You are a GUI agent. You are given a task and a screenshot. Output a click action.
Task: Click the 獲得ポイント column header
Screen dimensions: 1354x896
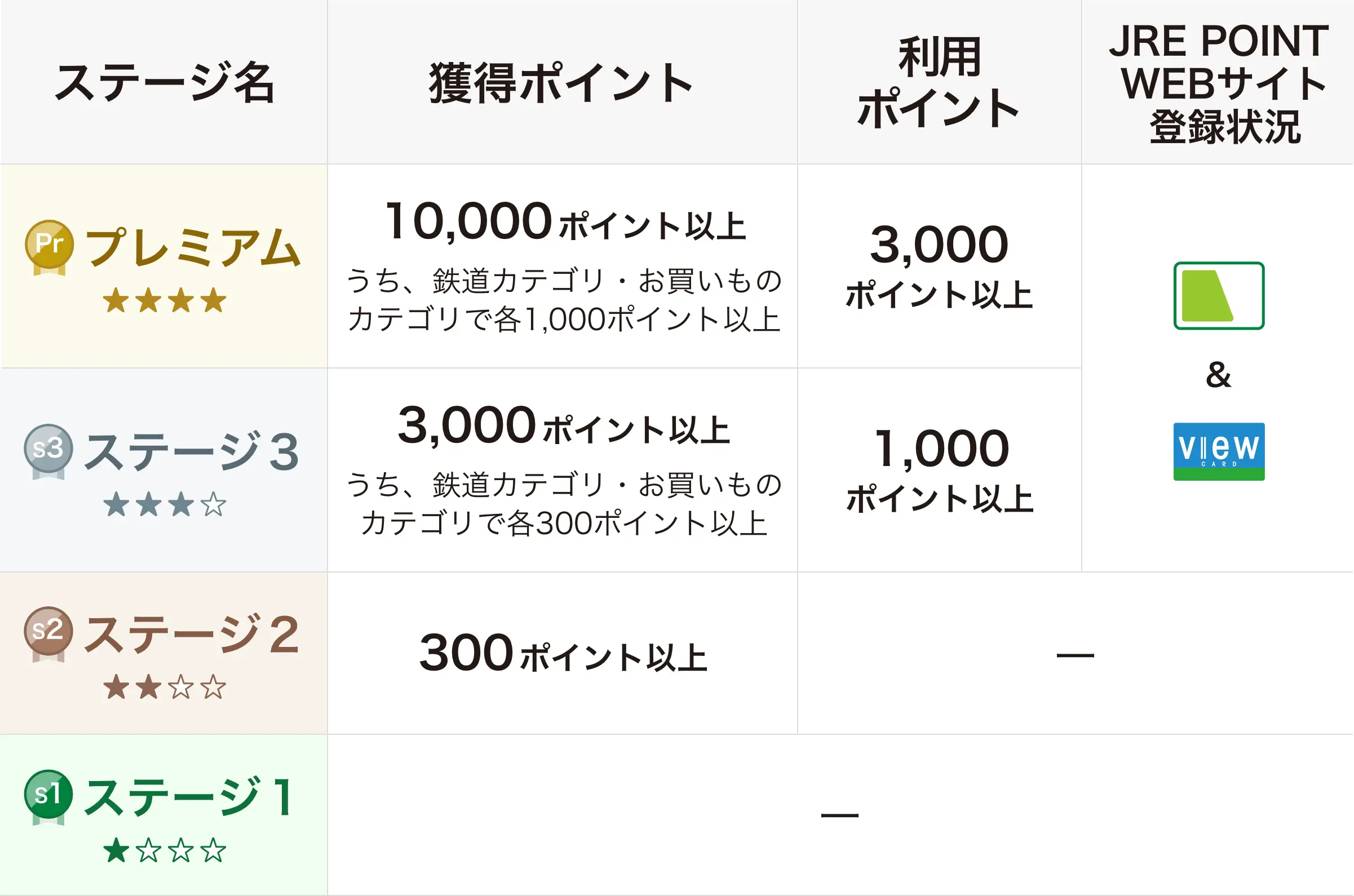coord(562,83)
